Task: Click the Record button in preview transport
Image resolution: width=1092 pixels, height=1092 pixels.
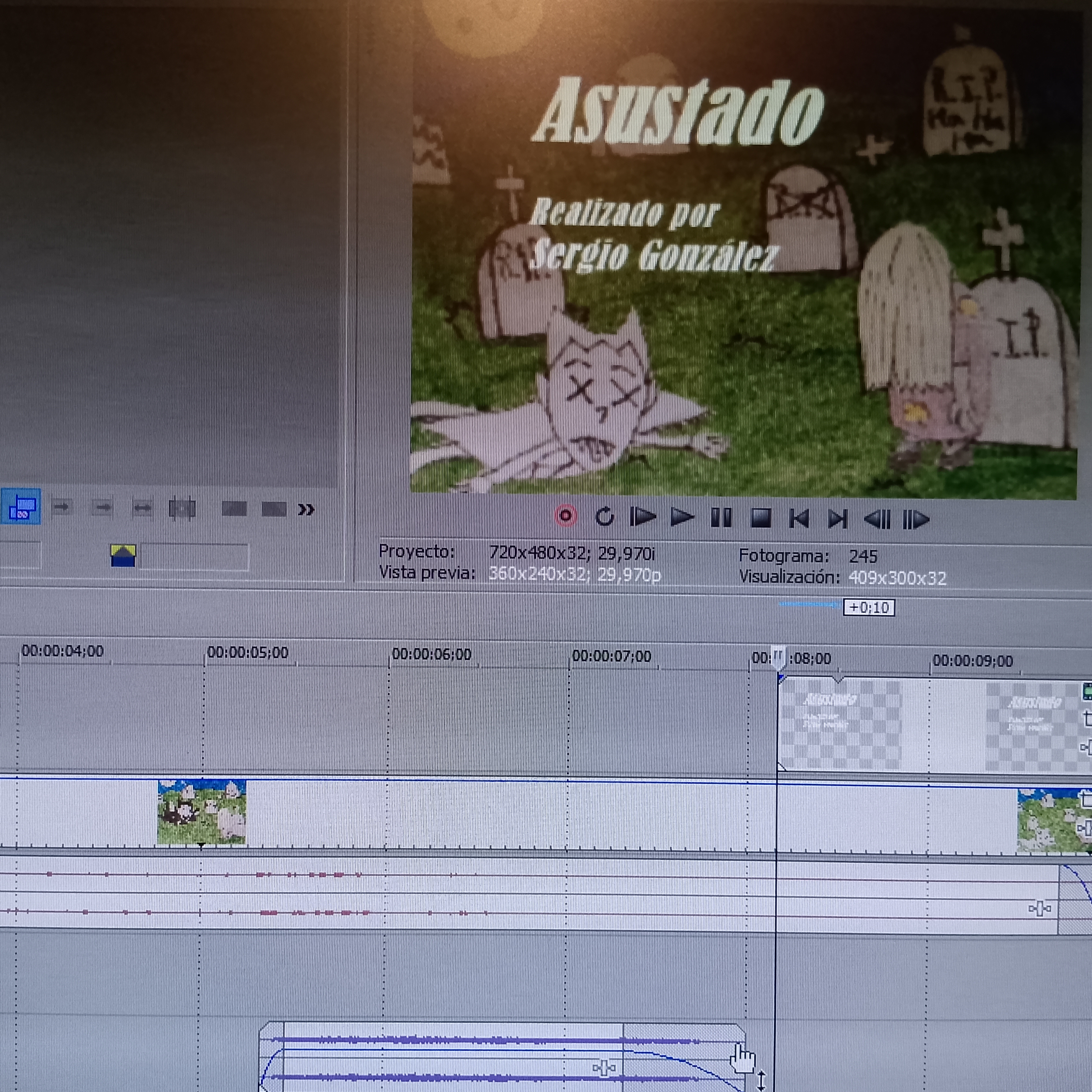Action: [565, 515]
